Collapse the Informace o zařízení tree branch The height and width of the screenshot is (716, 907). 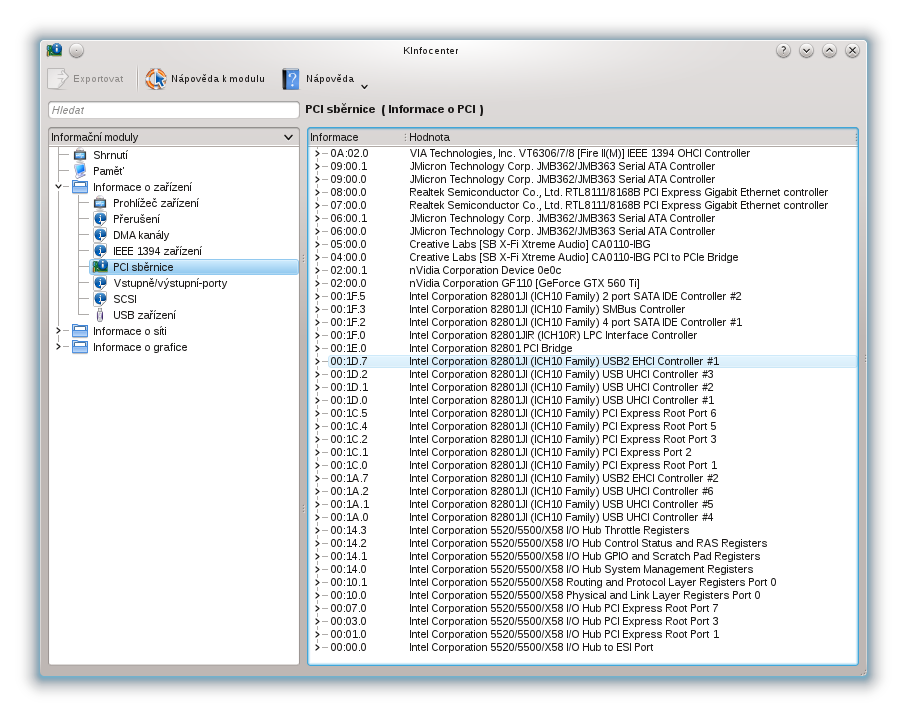coord(58,187)
